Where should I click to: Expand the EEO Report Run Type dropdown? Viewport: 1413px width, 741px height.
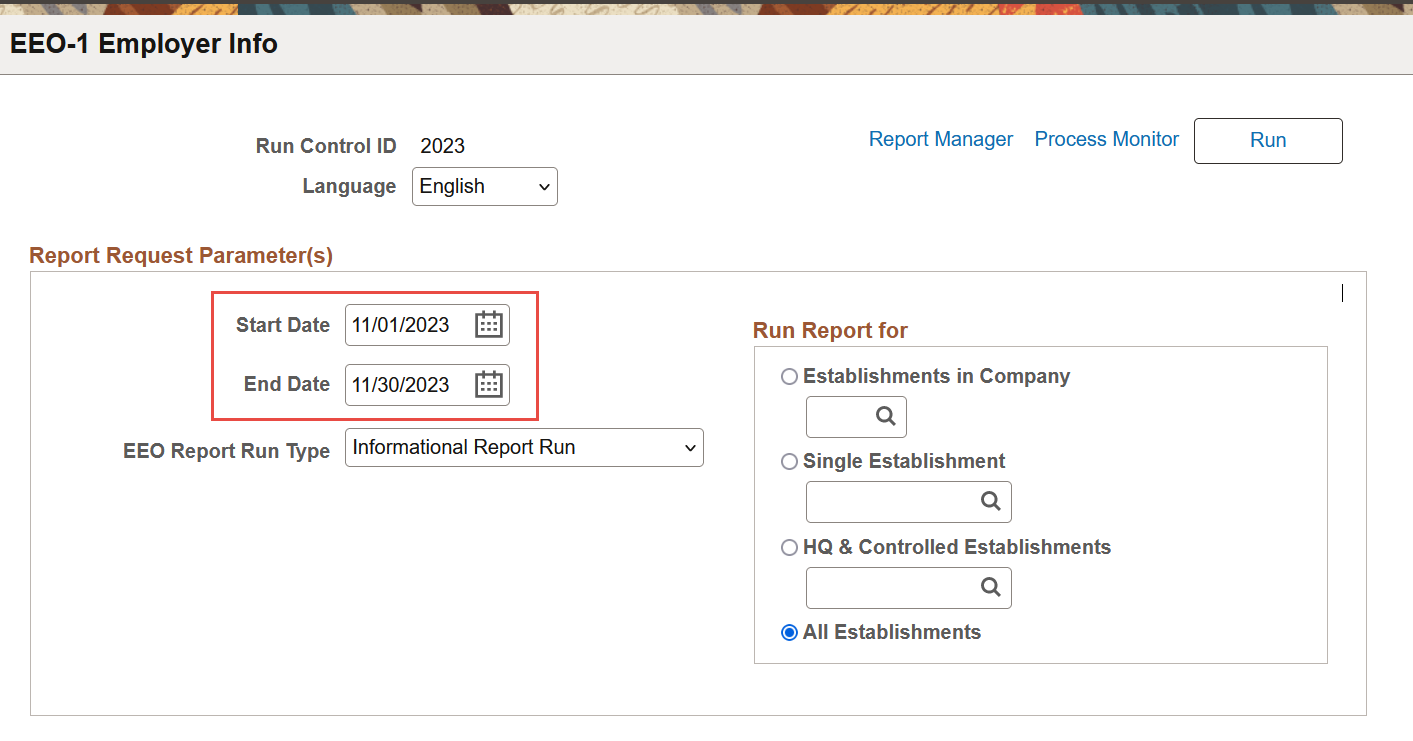click(524, 448)
